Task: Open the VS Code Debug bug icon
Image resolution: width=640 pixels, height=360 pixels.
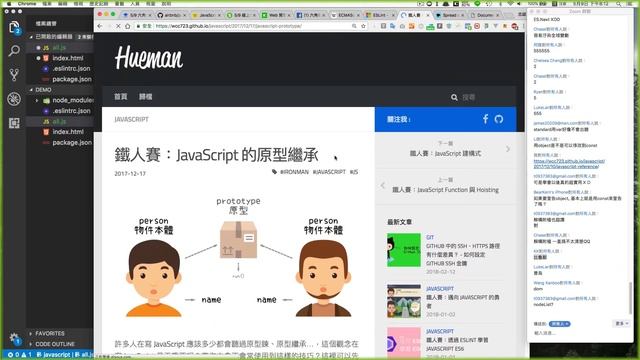Action: [14, 99]
